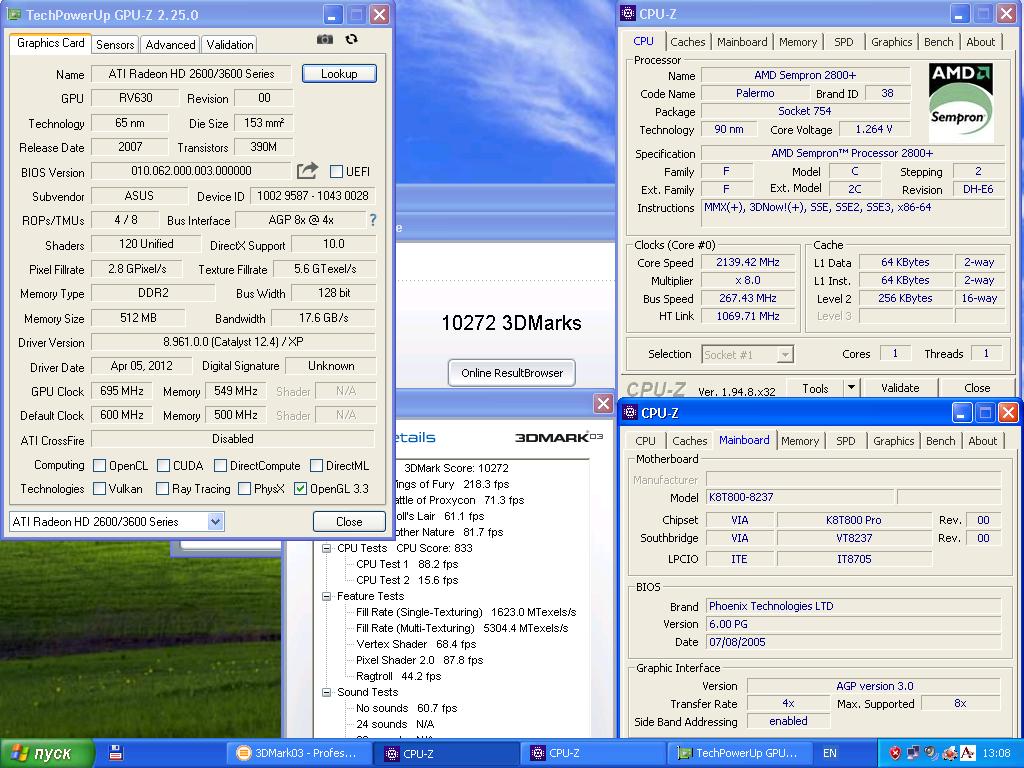Check the Vulkan technologies checkbox
Viewport: 1024px width, 768px height.
tap(100, 489)
